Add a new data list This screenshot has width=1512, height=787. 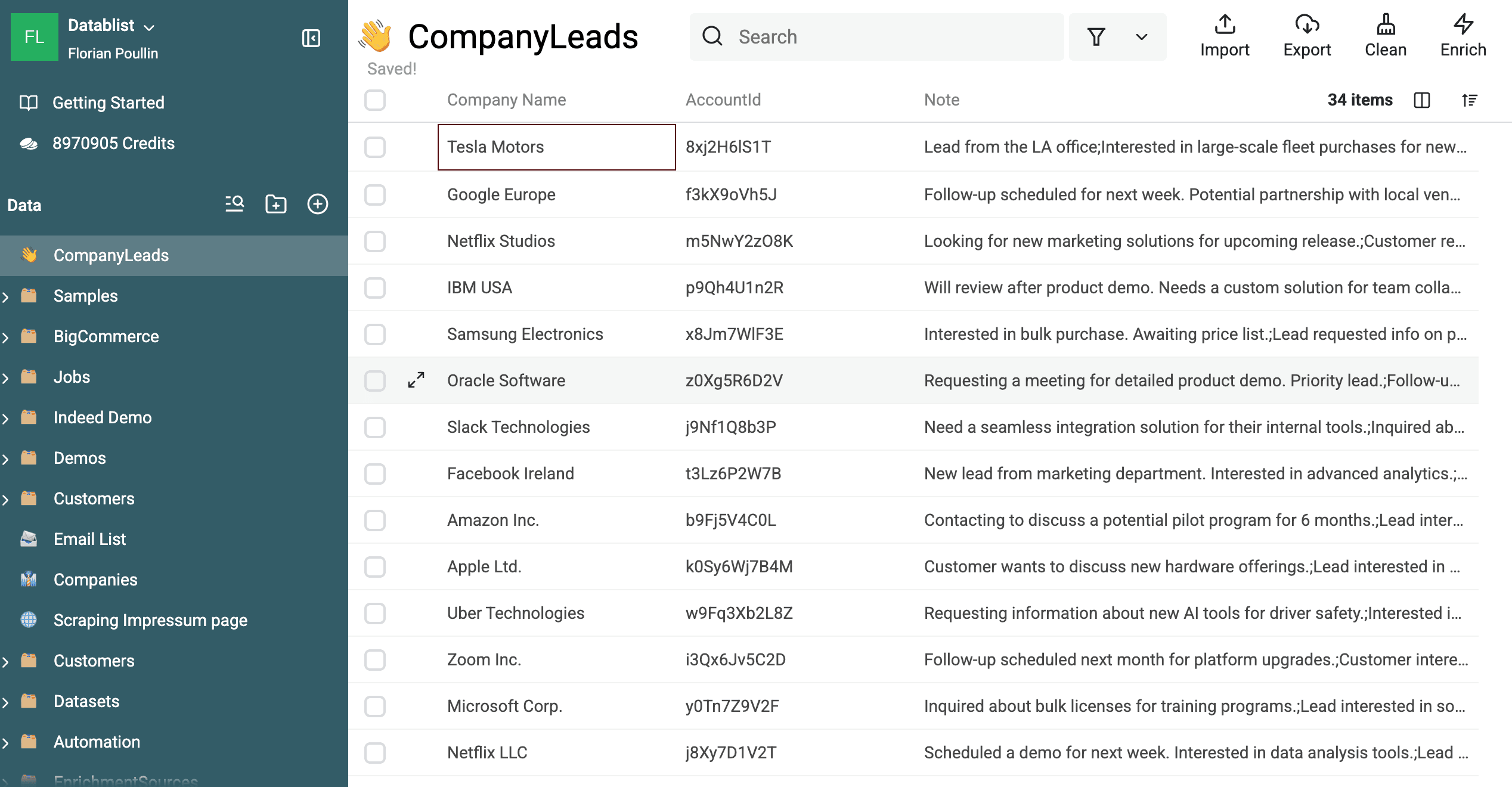(318, 203)
